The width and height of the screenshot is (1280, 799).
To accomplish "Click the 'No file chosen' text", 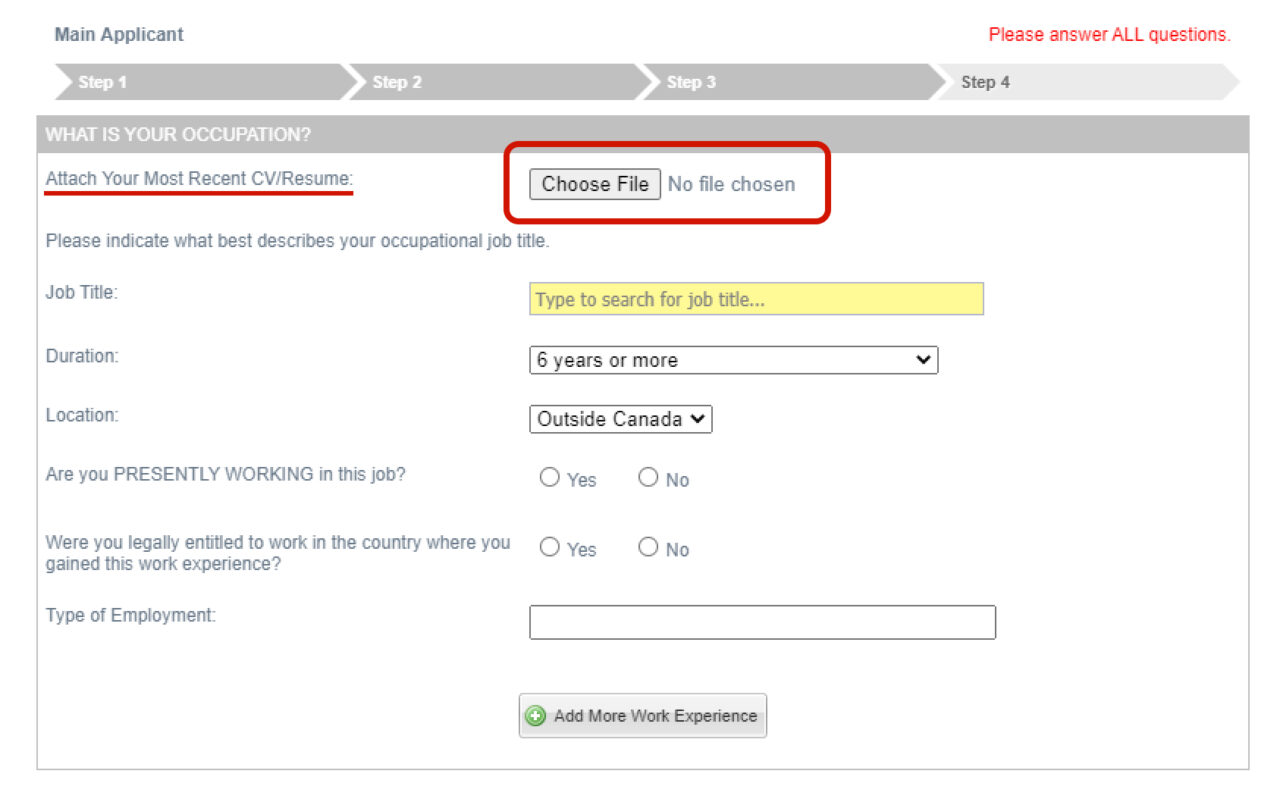I will tap(731, 184).
